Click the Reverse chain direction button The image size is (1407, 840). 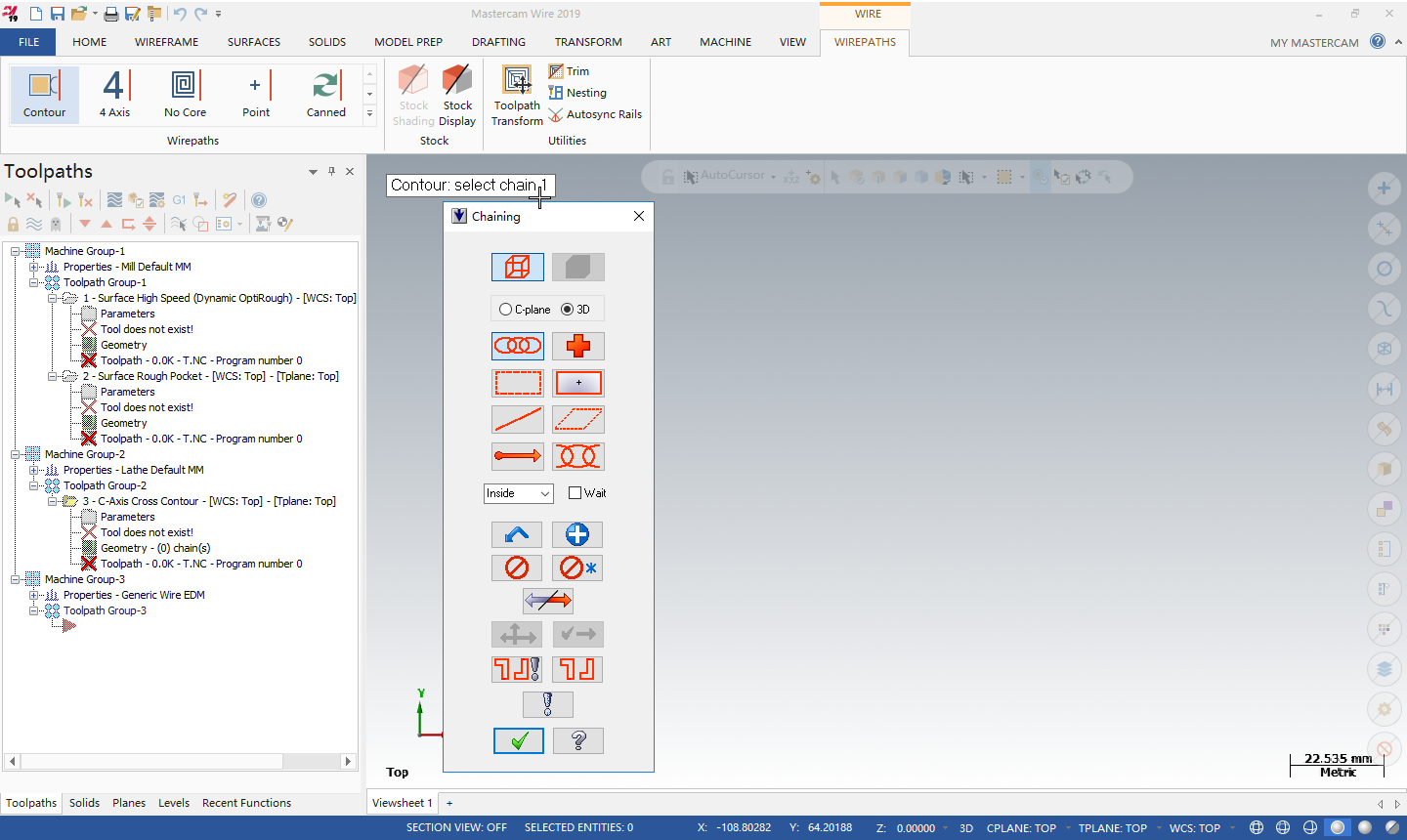547,600
